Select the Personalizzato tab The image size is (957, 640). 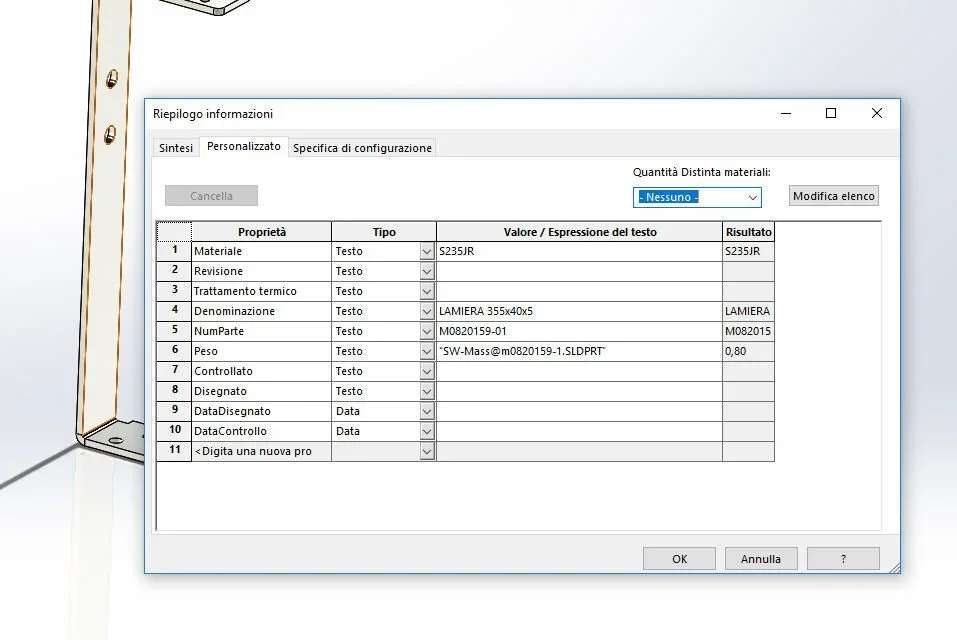pyautogui.click(x=244, y=146)
